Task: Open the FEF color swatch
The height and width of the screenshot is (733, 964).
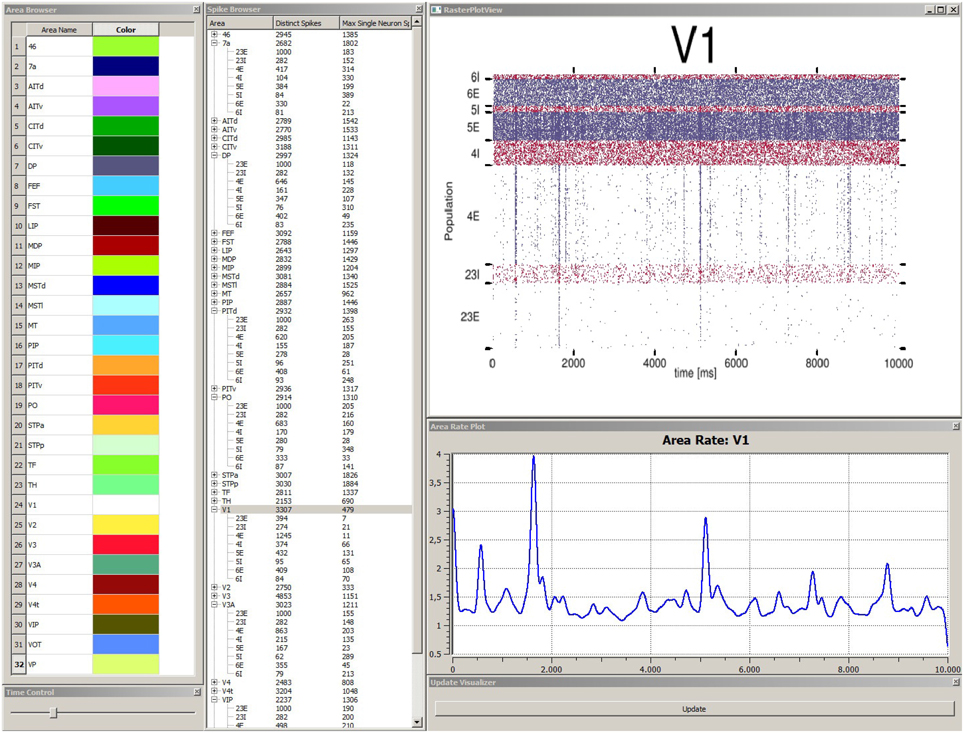Action: (125, 186)
